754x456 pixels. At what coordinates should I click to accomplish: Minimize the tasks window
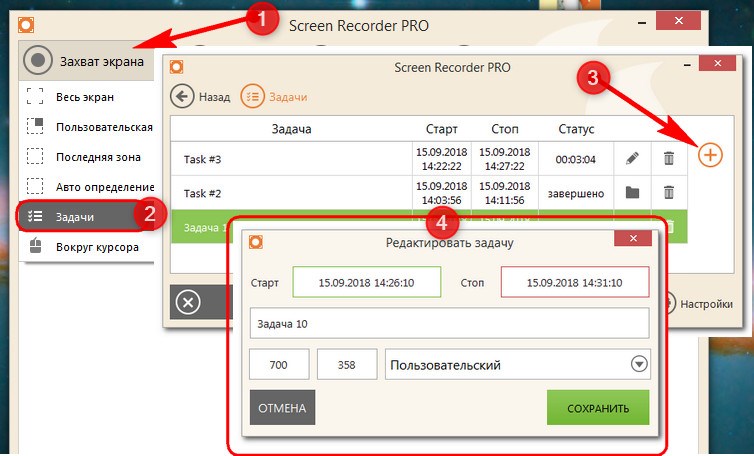pos(687,65)
